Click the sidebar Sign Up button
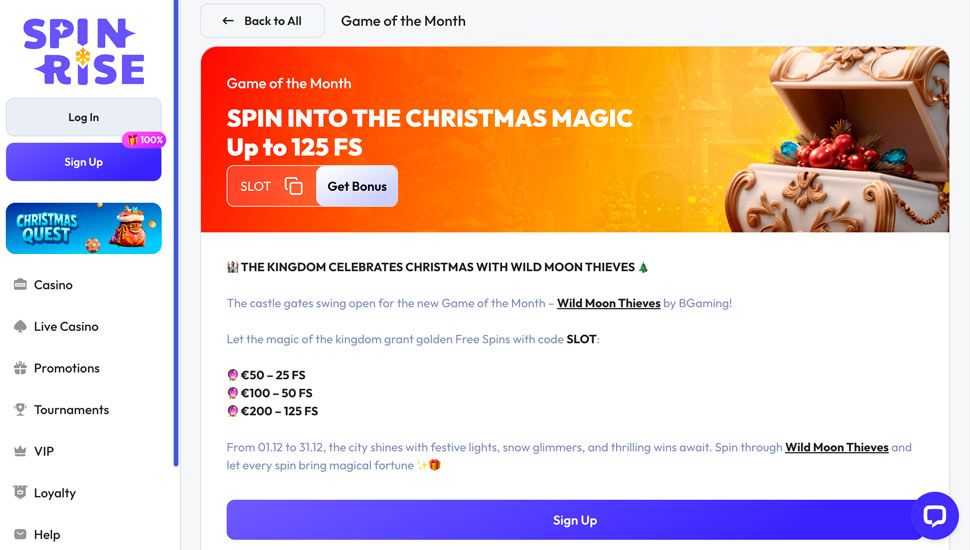Screen dimensions: 970x550 click(x=84, y=162)
